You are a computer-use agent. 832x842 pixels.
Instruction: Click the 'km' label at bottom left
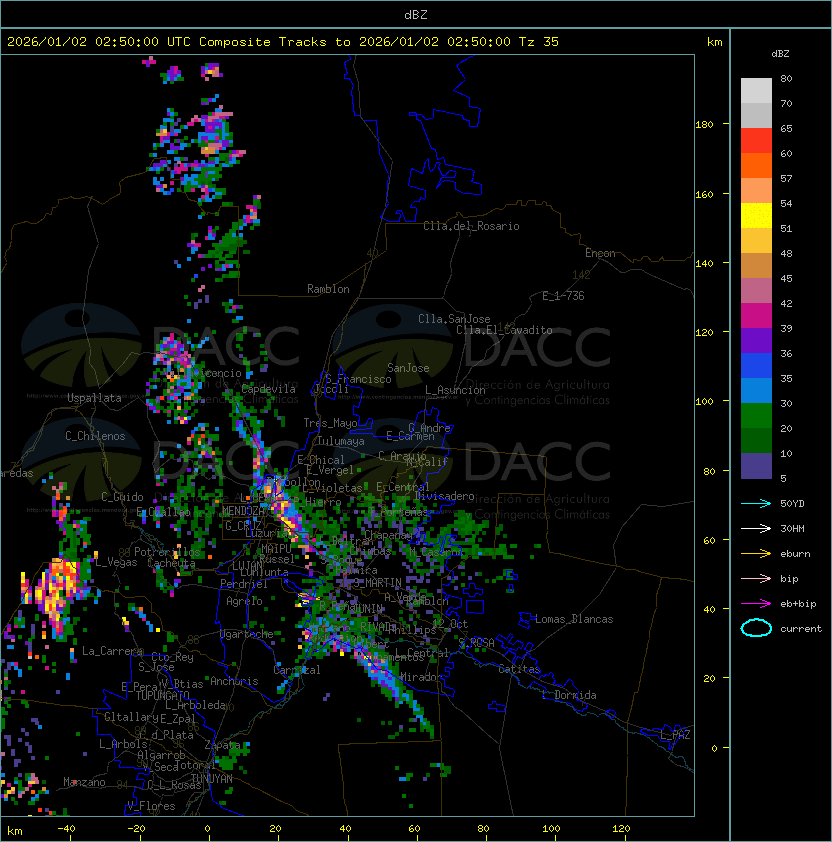(15, 831)
